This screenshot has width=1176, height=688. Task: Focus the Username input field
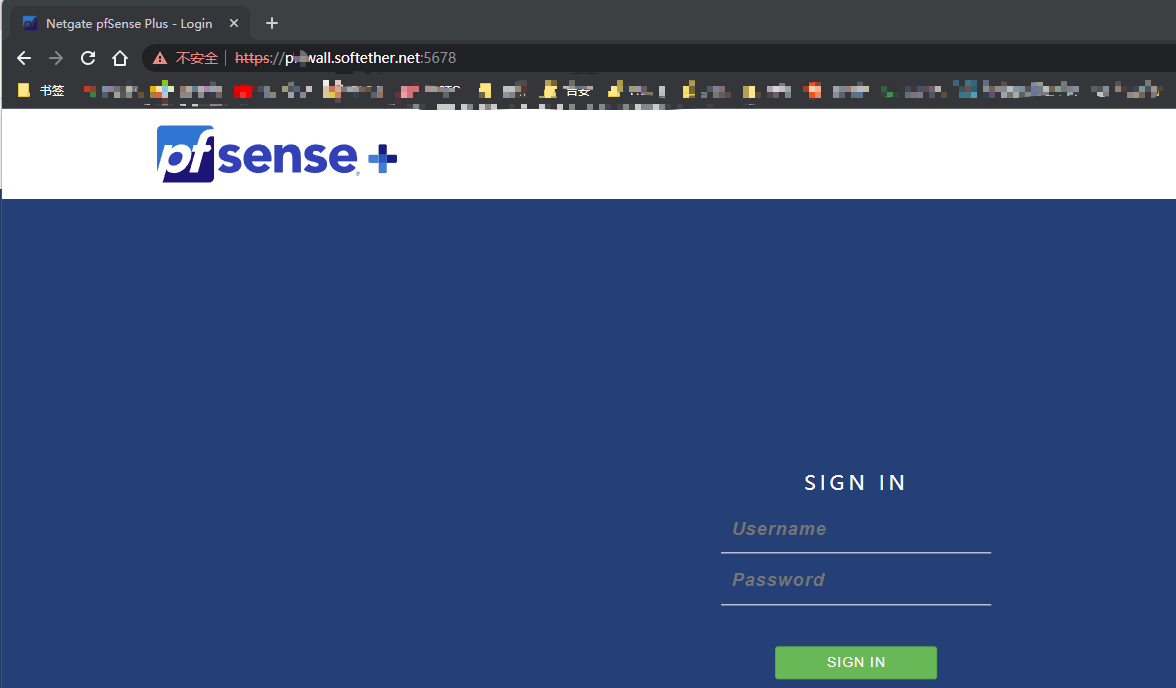(855, 530)
